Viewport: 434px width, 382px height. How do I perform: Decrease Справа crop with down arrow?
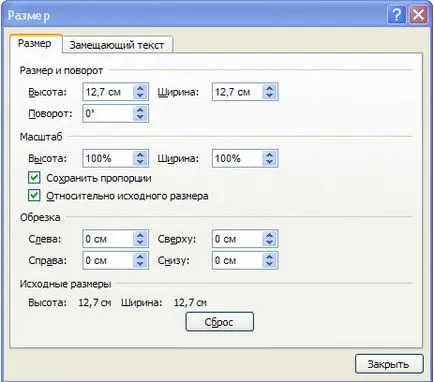(x=140, y=264)
